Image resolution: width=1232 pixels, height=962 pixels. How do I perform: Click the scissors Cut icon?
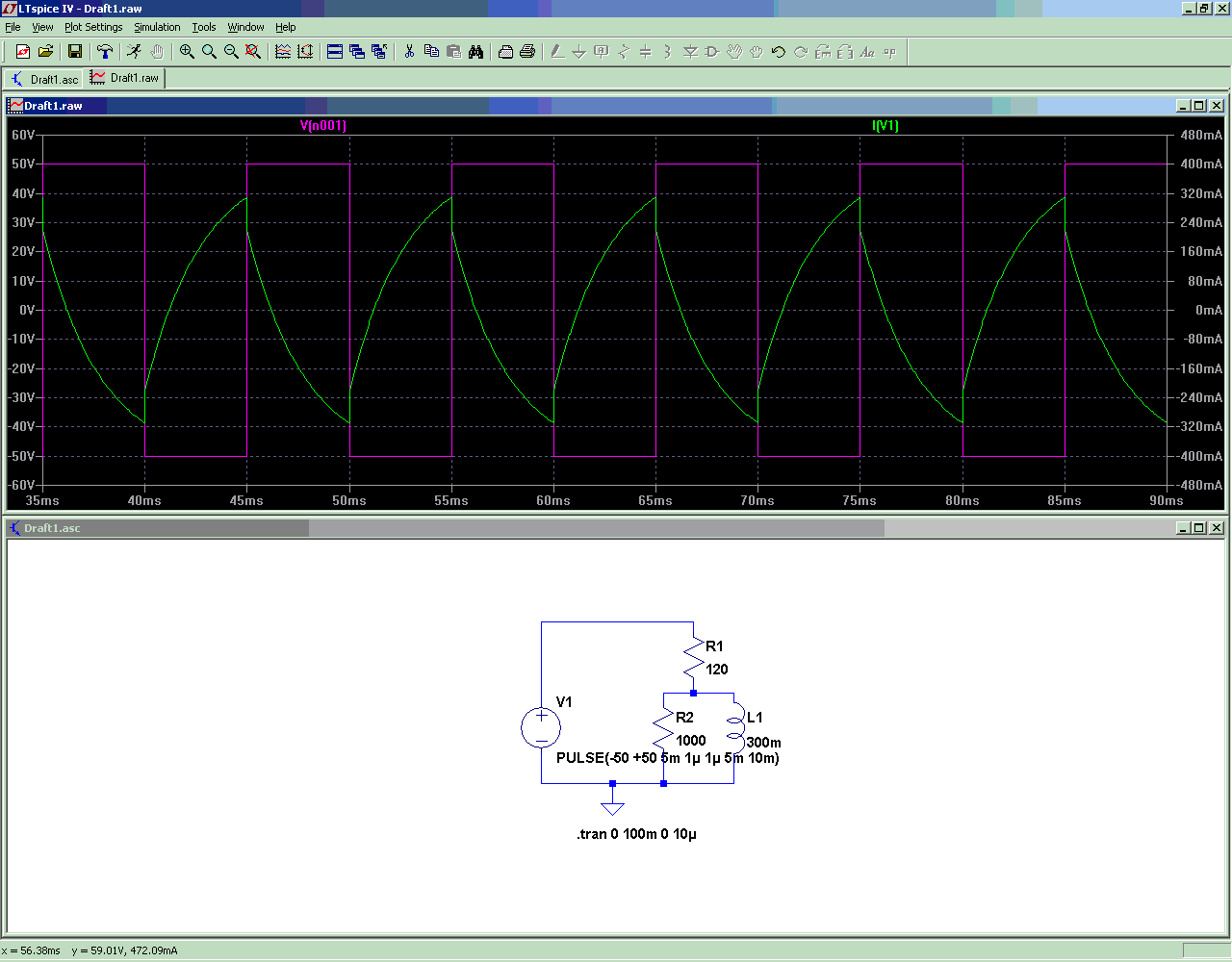pos(409,52)
